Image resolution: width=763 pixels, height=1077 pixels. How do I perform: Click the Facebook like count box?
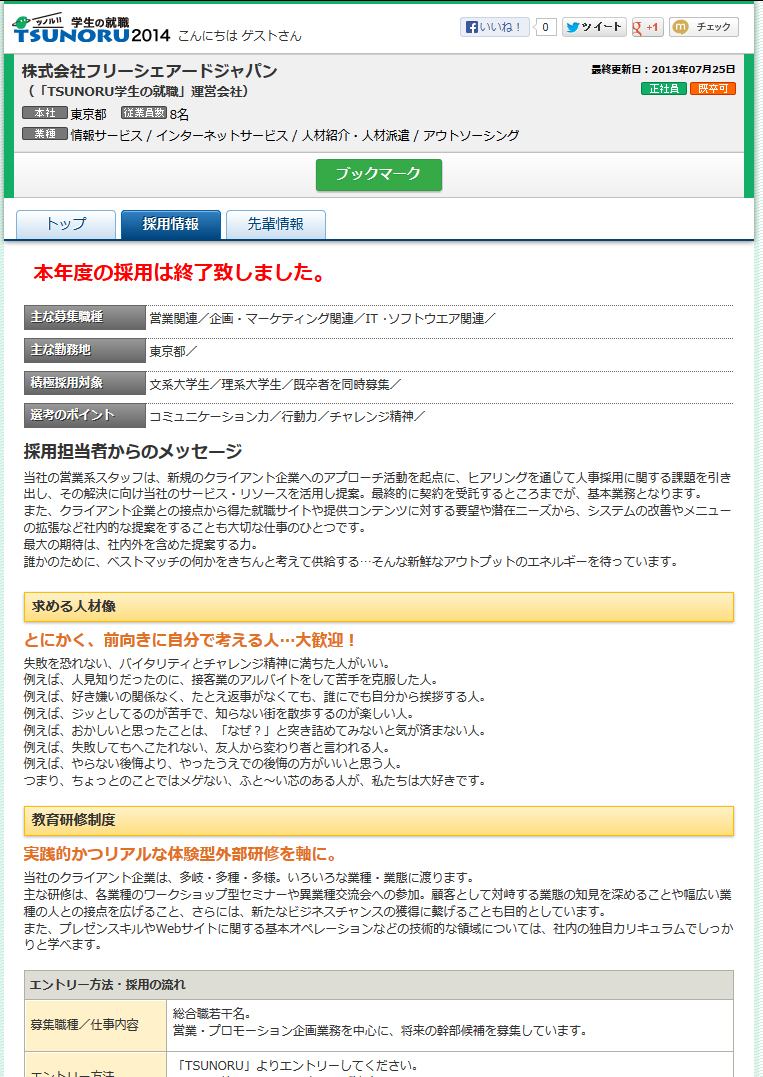pos(545,27)
